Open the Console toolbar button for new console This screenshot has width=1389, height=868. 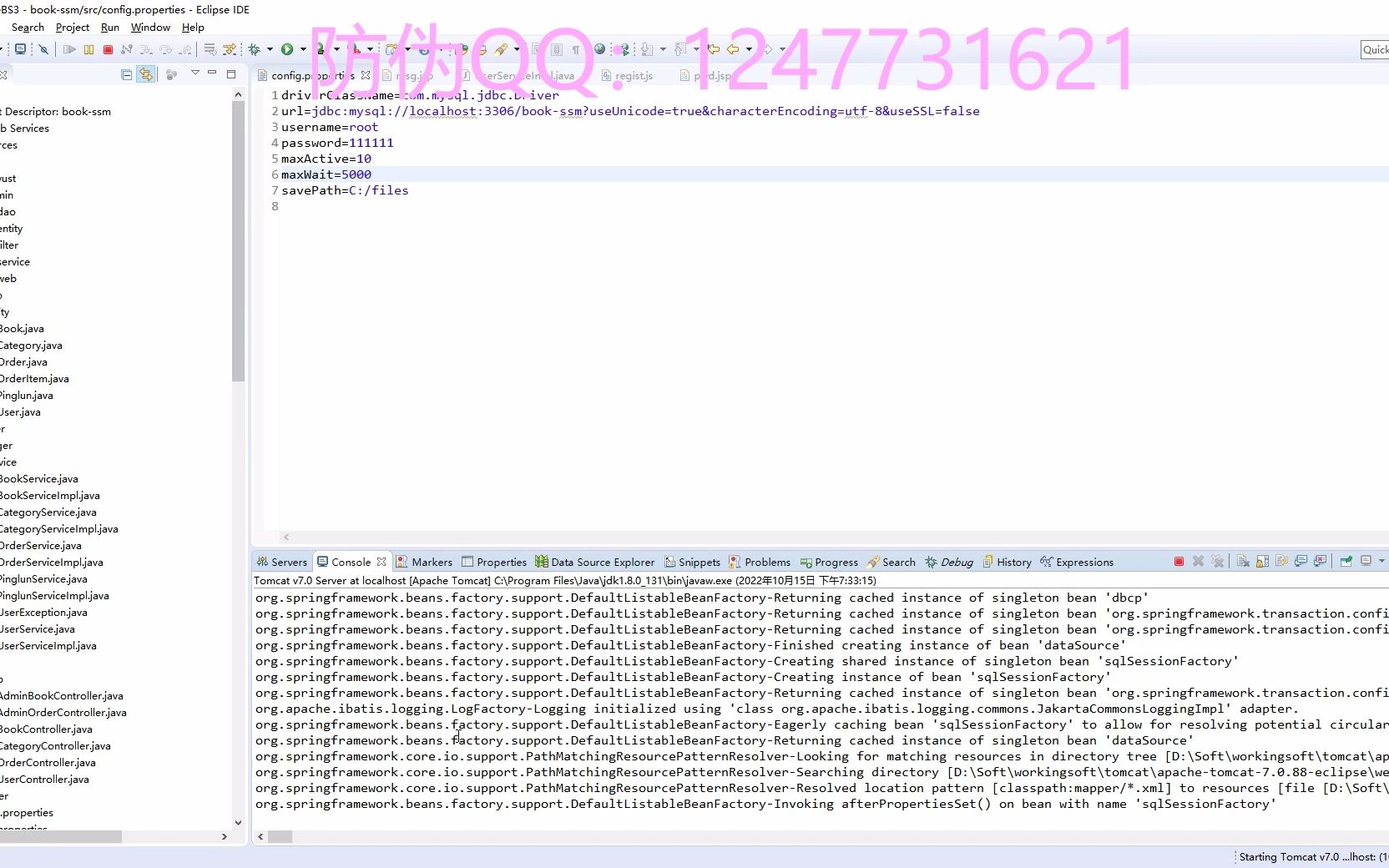(20, 49)
